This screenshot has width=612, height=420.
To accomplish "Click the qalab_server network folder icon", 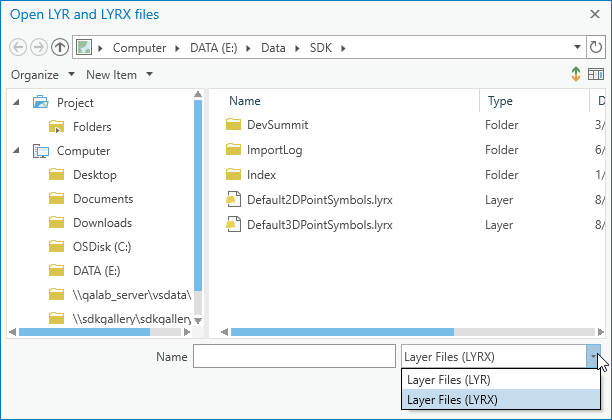I will pos(57,295).
